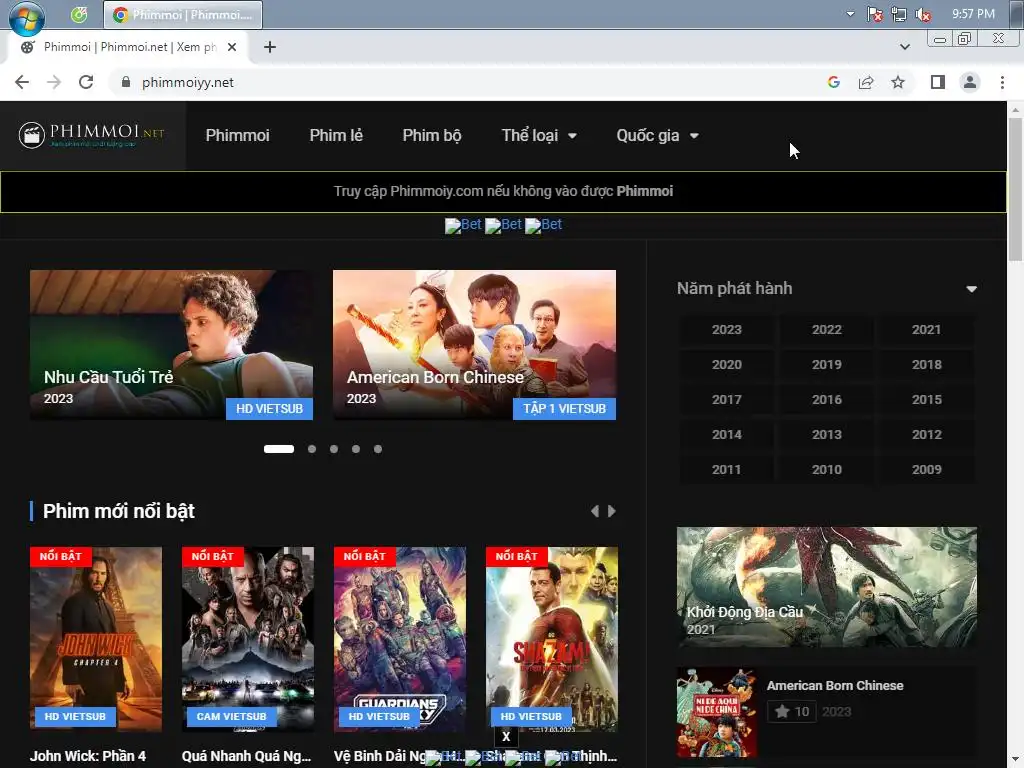The image size is (1024, 768).
Task: Click the padlock site info icon
Action: coord(126,82)
